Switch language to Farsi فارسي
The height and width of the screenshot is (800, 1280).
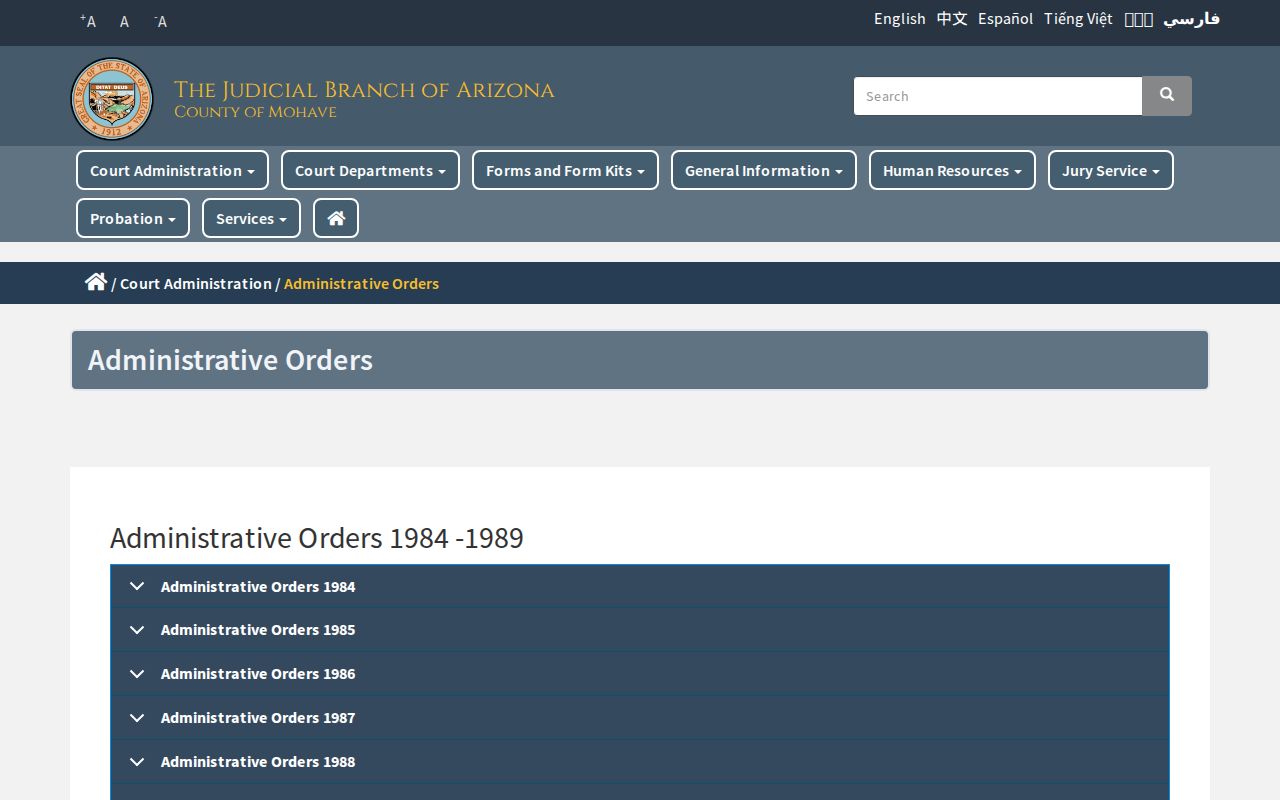coord(1191,19)
